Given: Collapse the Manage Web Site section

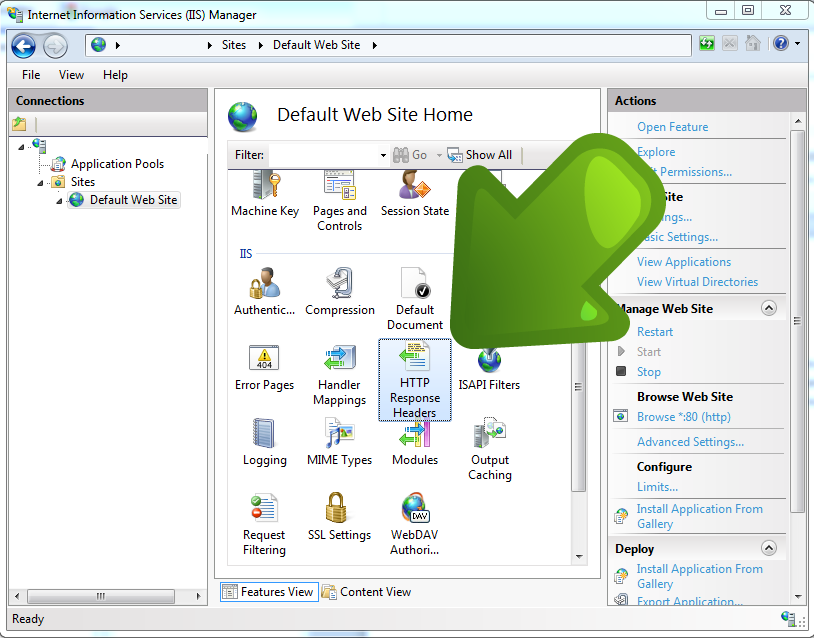Looking at the screenshot, I should tap(769, 308).
